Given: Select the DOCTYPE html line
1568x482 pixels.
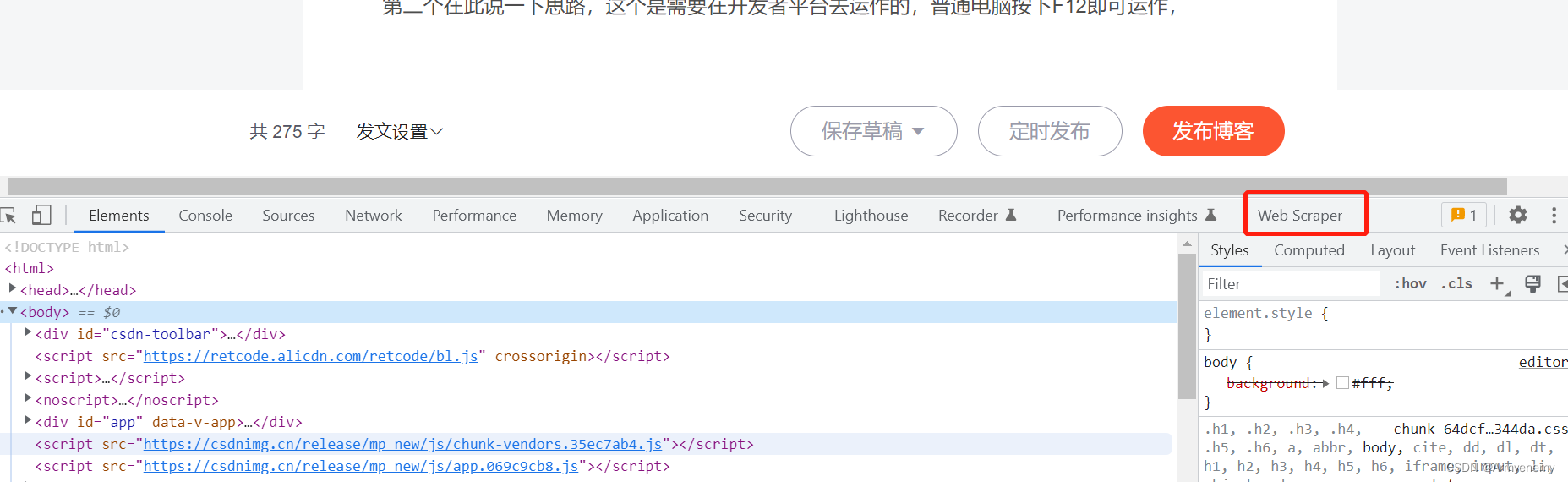Looking at the screenshot, I should point(67,247).
